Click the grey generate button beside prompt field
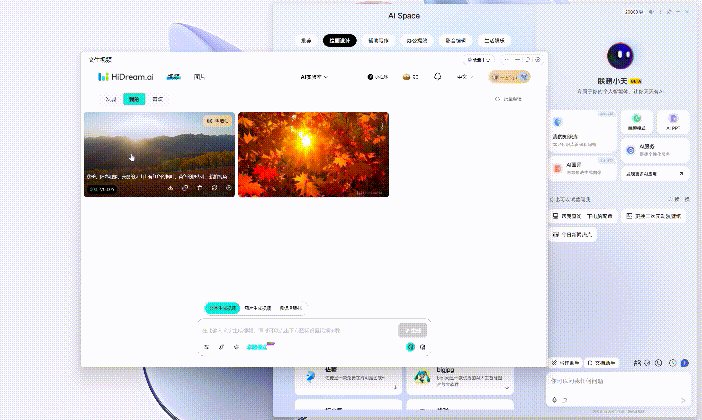702x420 pixels. point(412,330)
